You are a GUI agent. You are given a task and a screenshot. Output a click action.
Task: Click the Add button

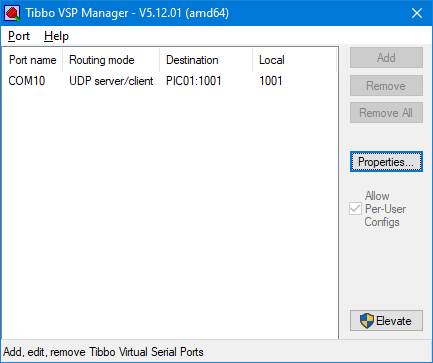pyautogui.click(x=386, y=58)
